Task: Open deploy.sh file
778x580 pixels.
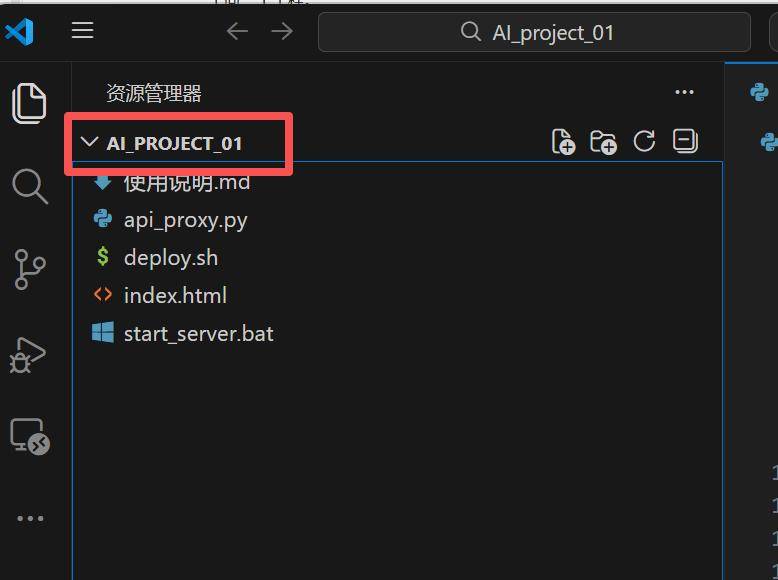Action: [x=170, y=258]
